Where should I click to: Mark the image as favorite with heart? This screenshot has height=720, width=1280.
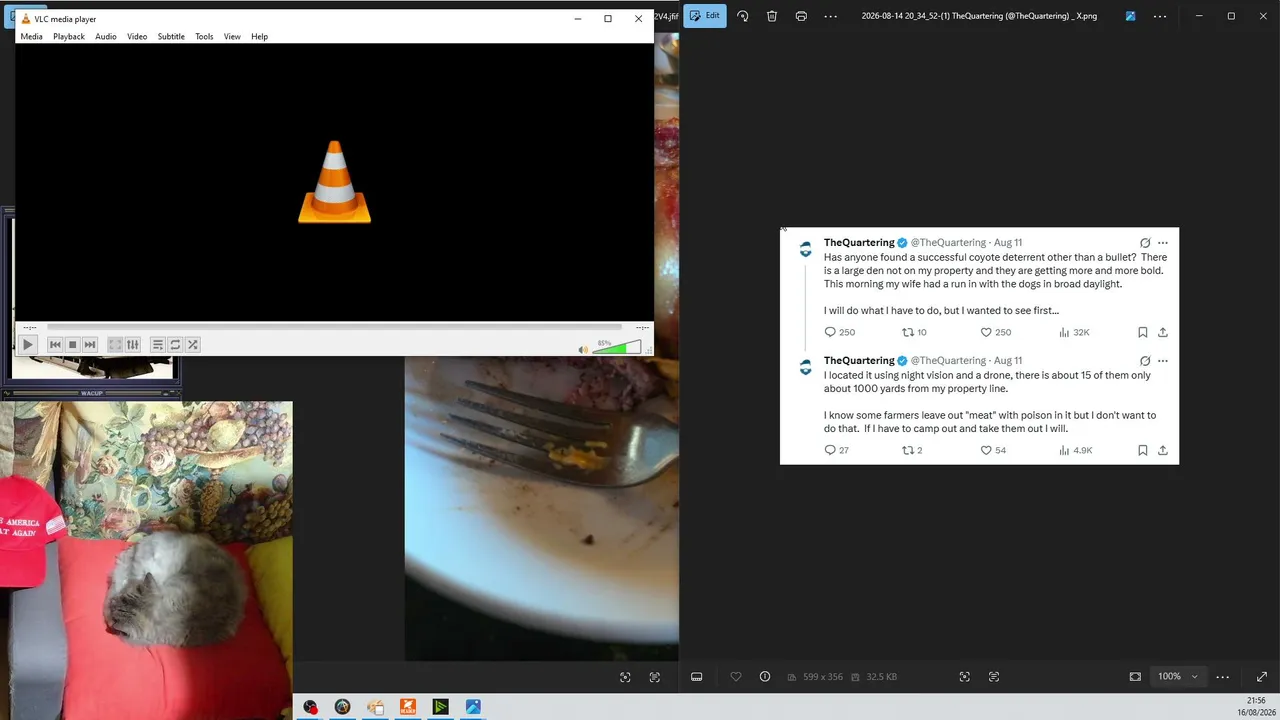click(736, 677)
